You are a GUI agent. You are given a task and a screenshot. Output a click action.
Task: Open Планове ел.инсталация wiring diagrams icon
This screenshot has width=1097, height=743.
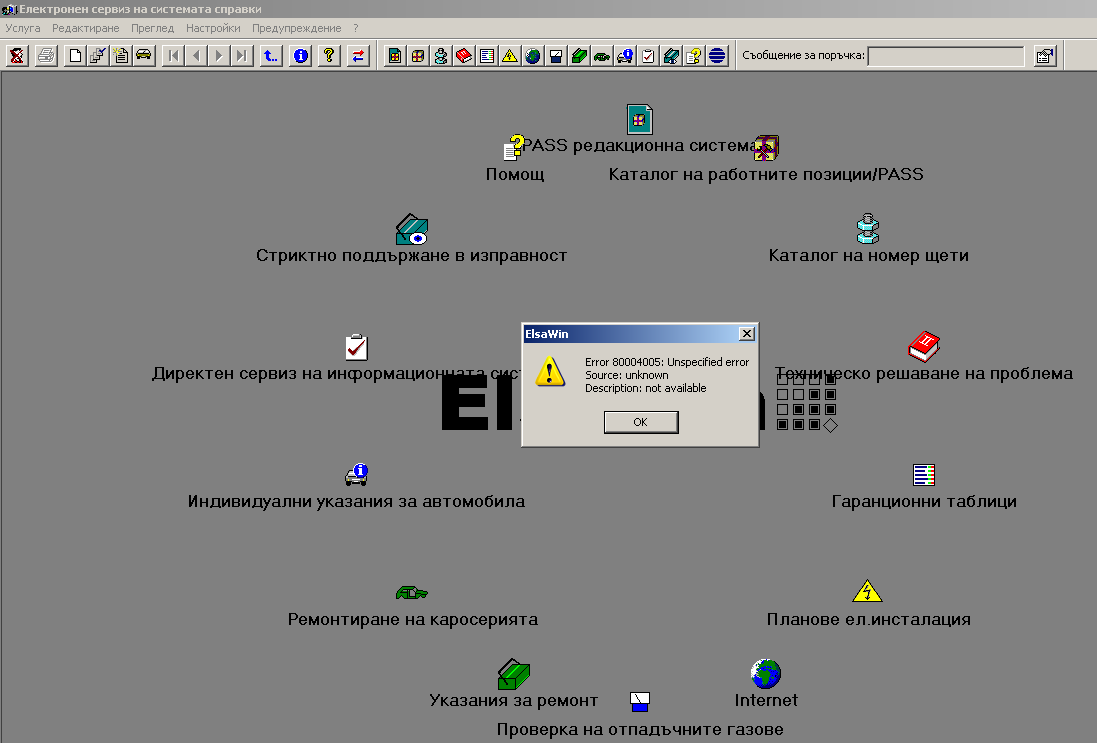click(867, 592)
